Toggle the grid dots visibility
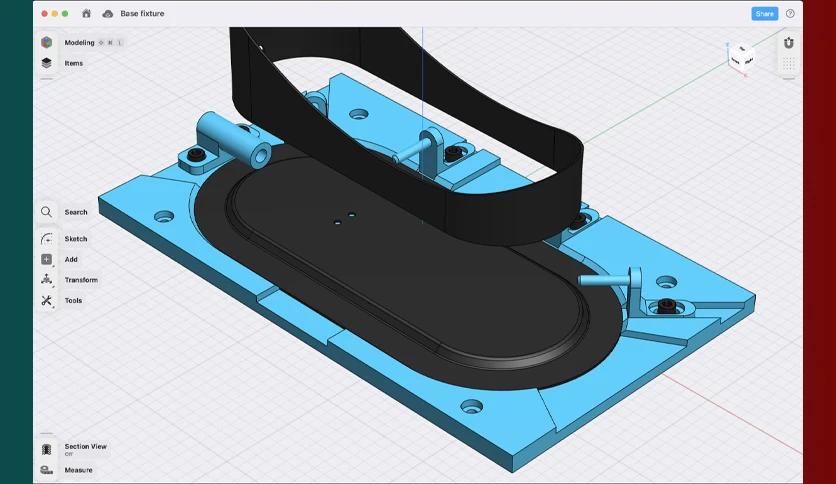This screenshot has width=836, height=484. (789, 64)
